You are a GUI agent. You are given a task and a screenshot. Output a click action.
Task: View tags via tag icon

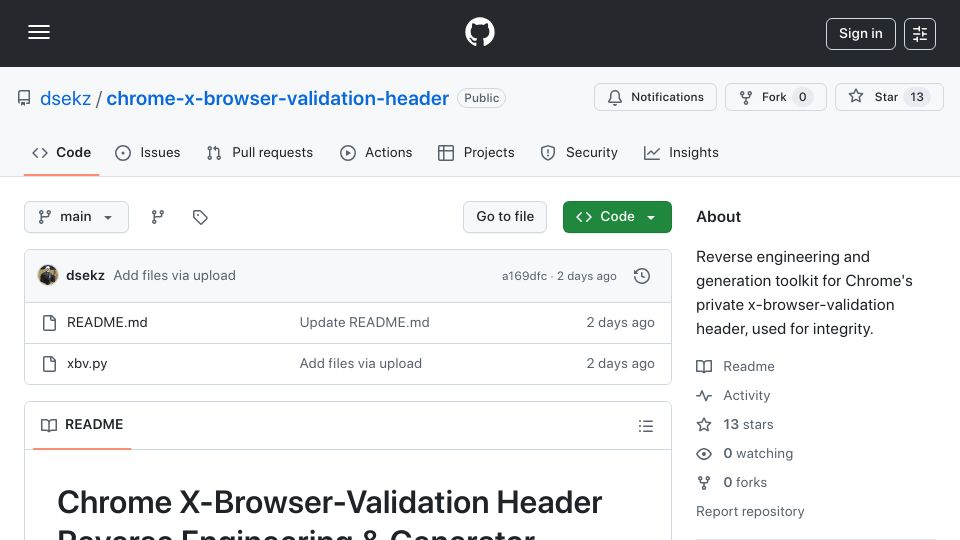coord(200,217)
